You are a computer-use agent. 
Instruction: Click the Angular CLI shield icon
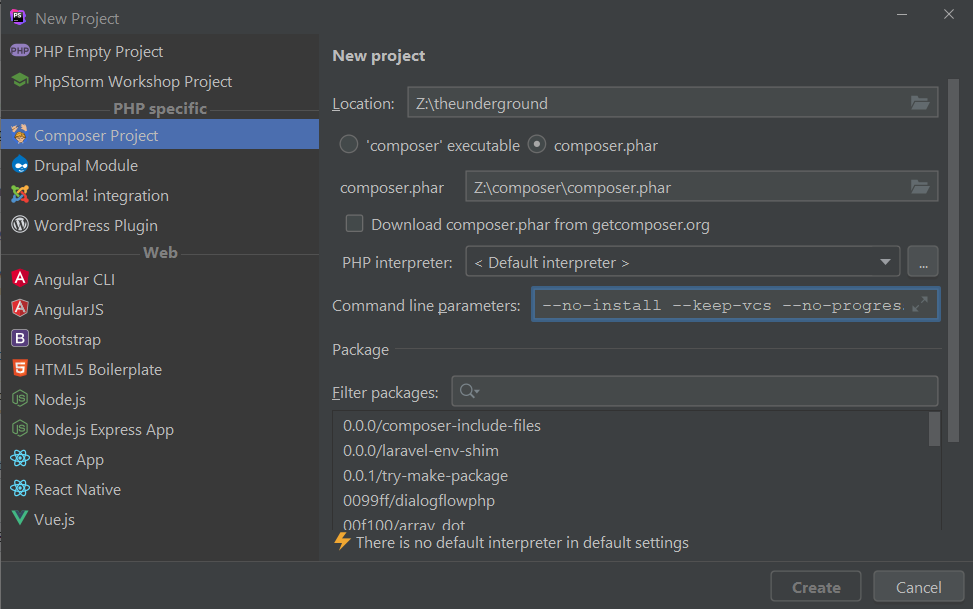pyautogui.click(x=20, y=278)
